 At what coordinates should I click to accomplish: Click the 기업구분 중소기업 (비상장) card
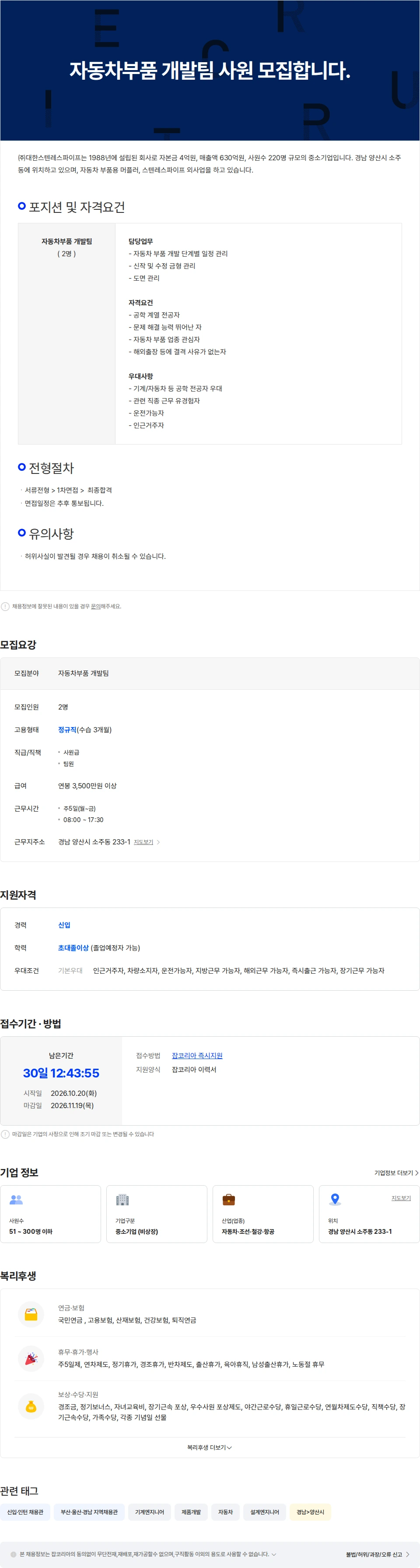(157, 1214)
